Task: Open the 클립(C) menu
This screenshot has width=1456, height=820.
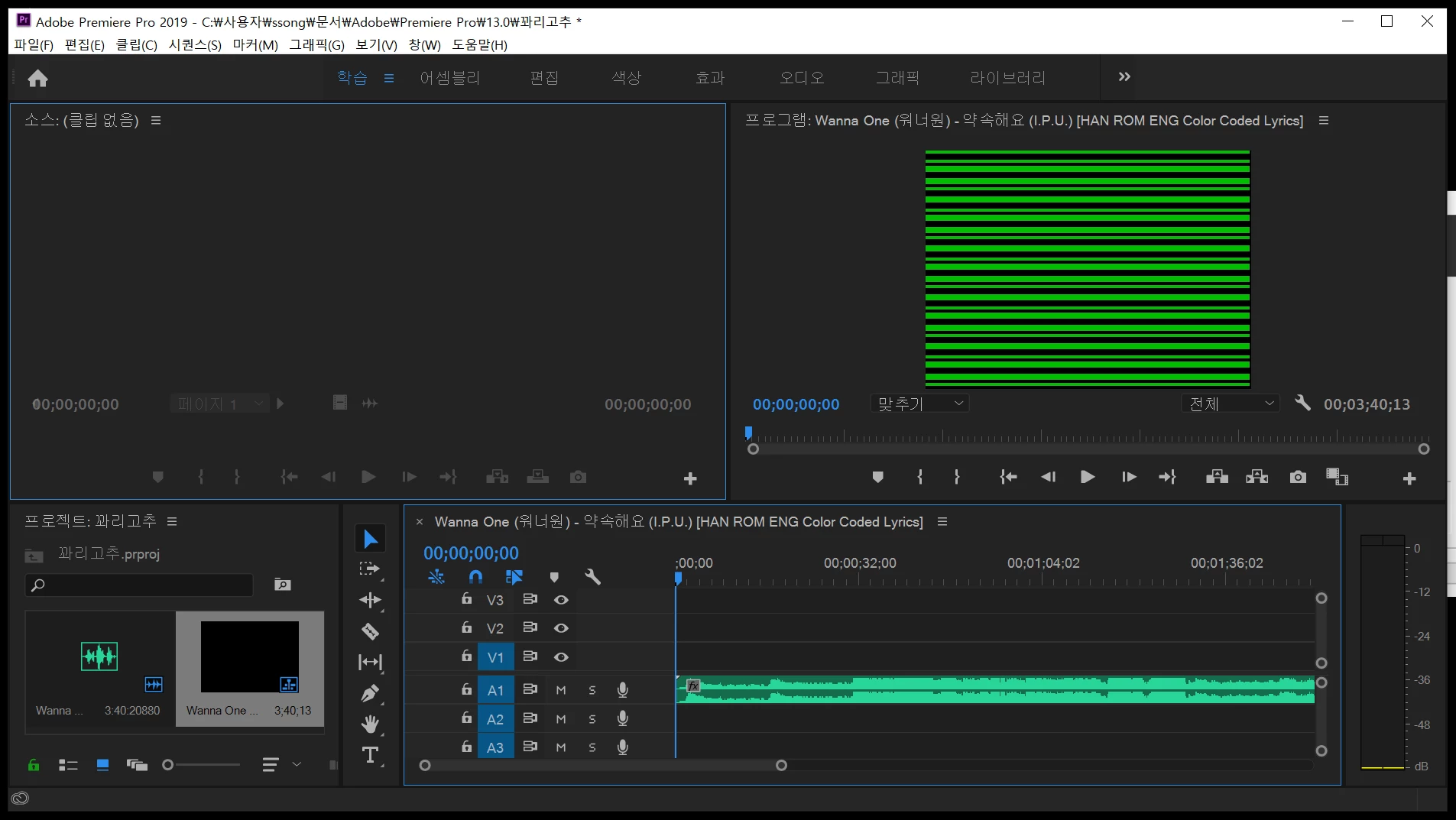Action: pos(137,45)
